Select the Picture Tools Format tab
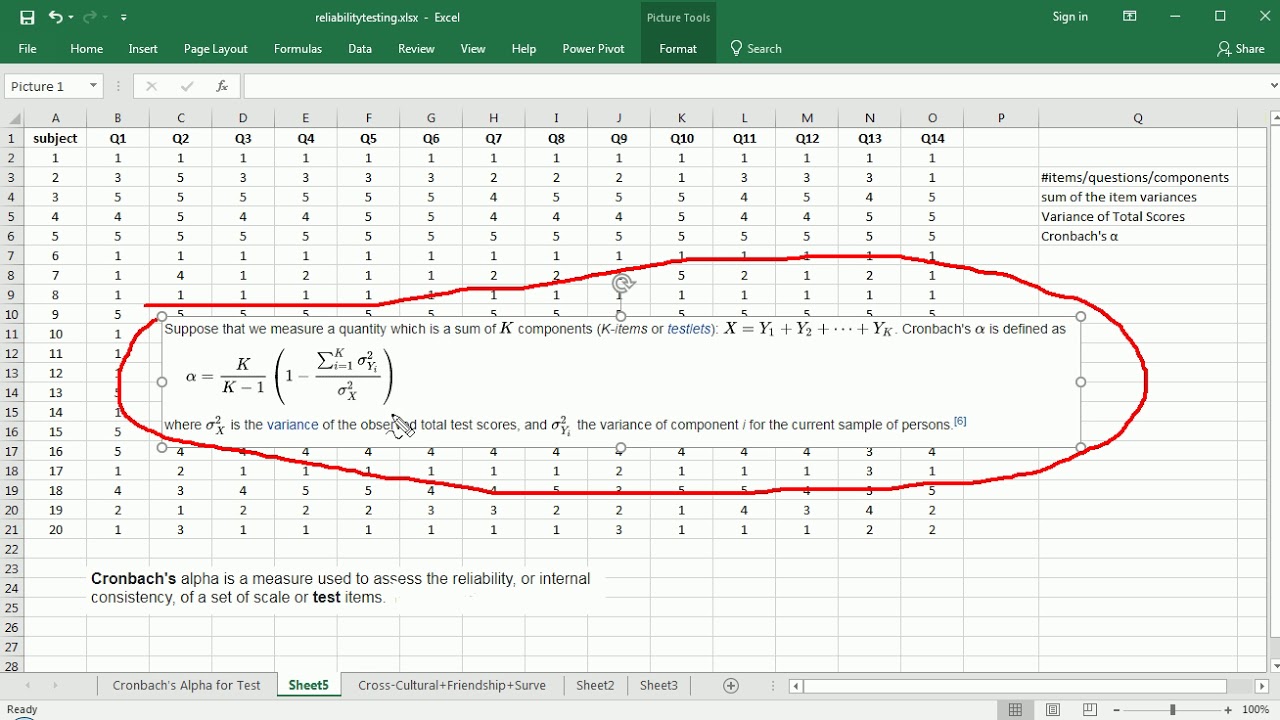The height and width of the screenshot is (720, 1280). (x=678, y=48)
